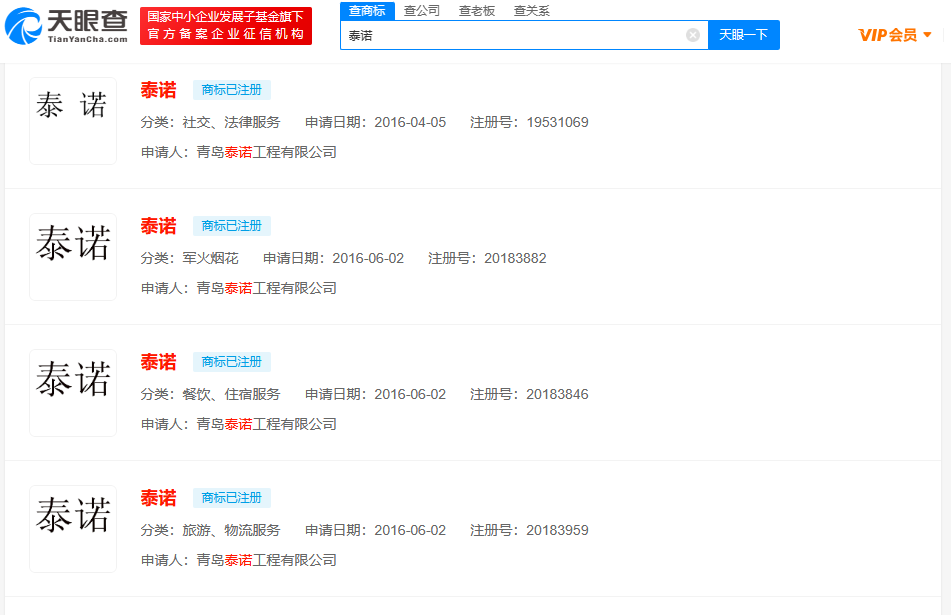Click the 商标已注册 badge on 餐饮住宿 result
Image resolution: width=951 pixels, height=615 pixels.
[231, 362]
